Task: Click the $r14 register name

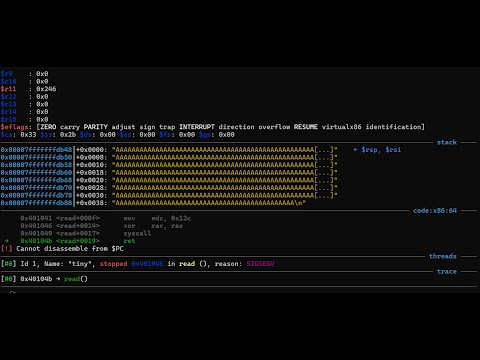Action: pos(8,112)
